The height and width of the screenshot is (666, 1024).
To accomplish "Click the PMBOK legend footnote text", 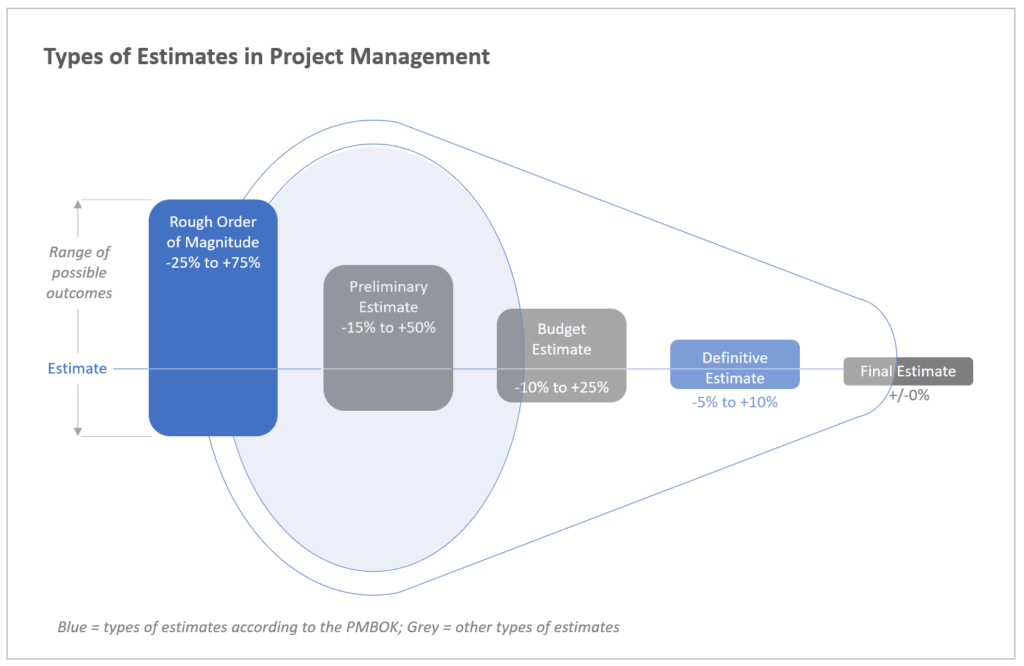I will (x=338, y=627).
